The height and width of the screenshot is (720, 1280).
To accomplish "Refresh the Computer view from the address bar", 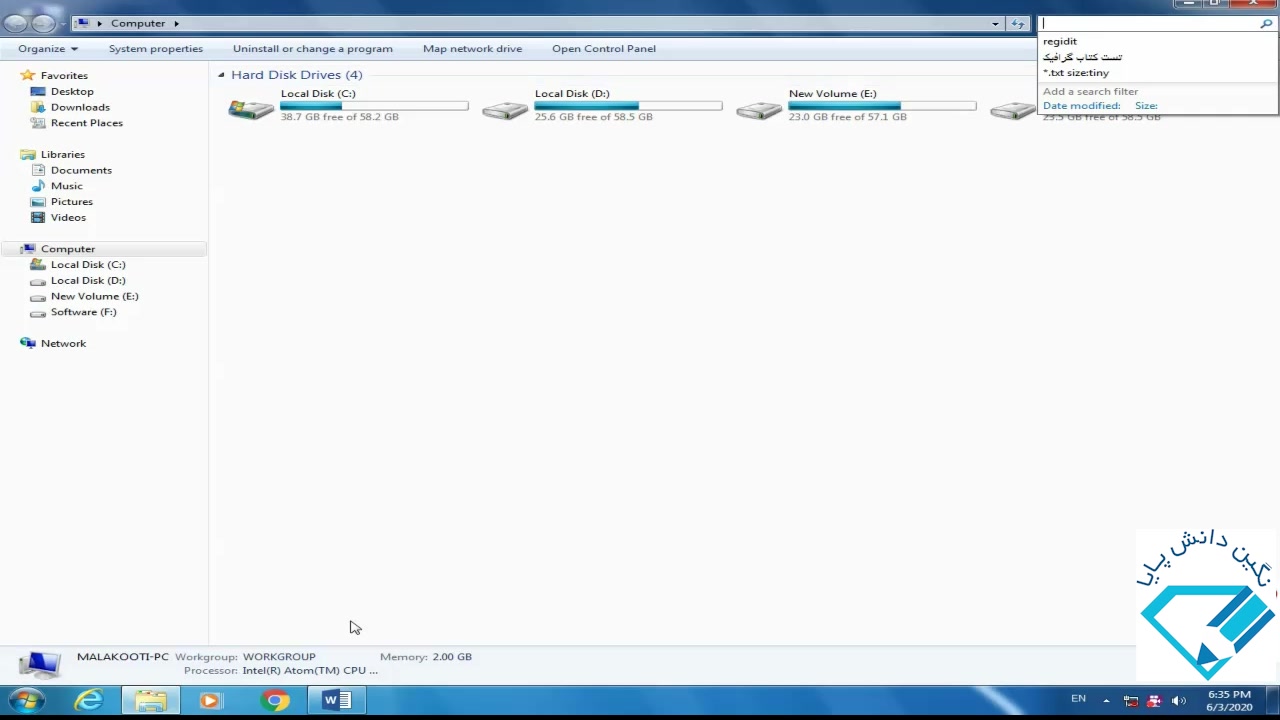I will click(1018, 23).
